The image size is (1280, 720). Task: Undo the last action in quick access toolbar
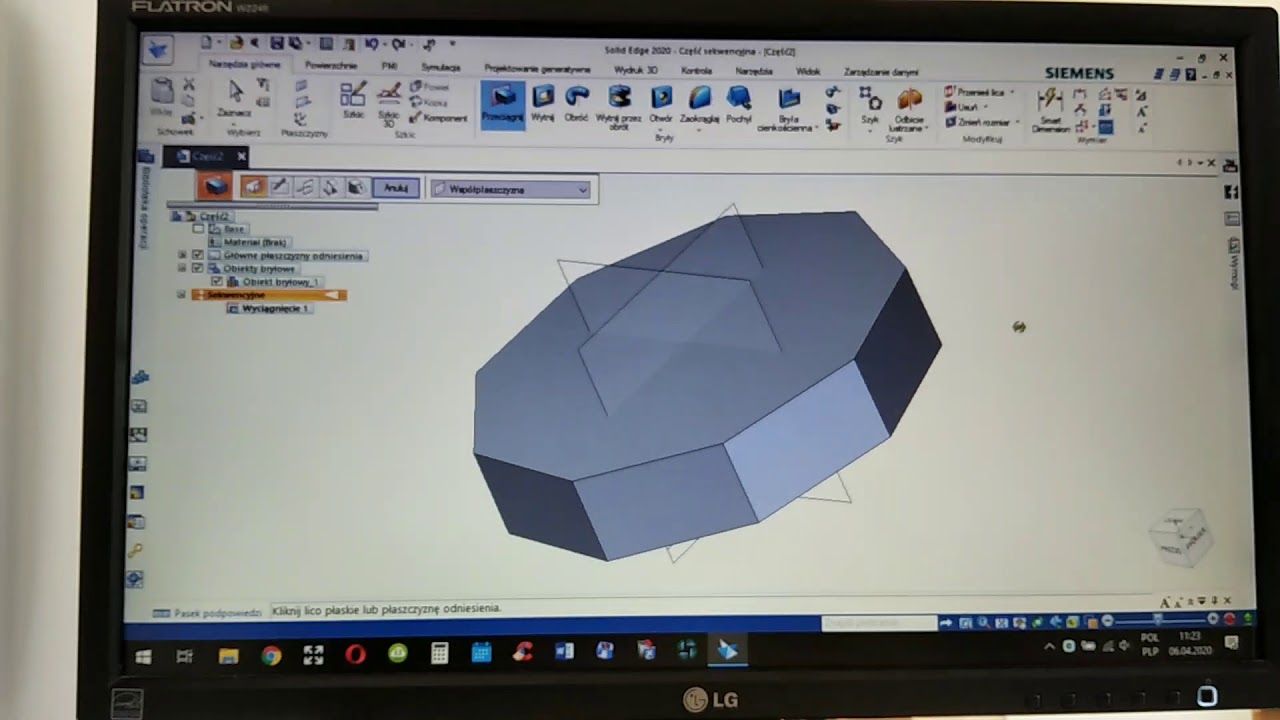[x=372, y=43]
